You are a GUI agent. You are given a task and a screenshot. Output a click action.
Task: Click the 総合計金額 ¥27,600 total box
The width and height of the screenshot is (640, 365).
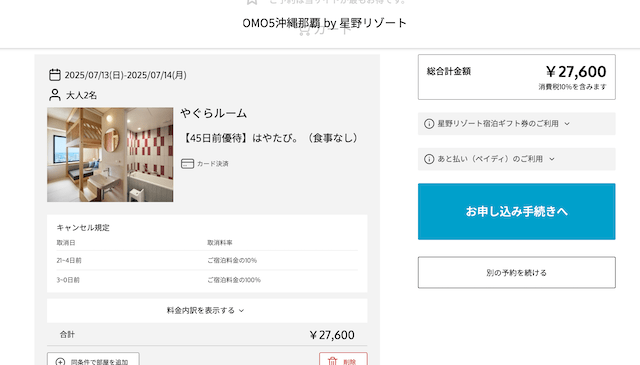click(x=517, y=77)
